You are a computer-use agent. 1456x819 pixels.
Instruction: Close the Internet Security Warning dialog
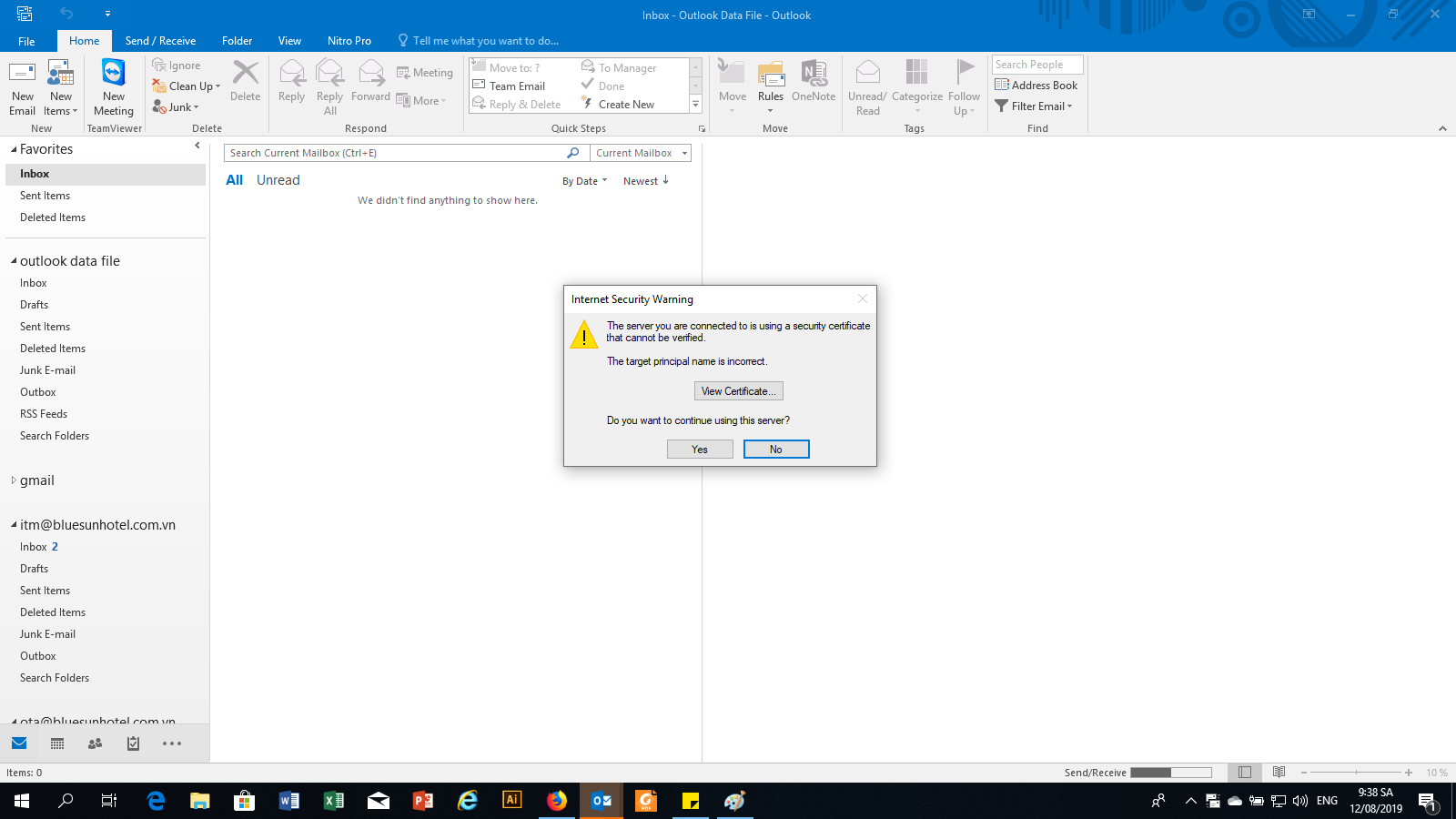(863, 298)
